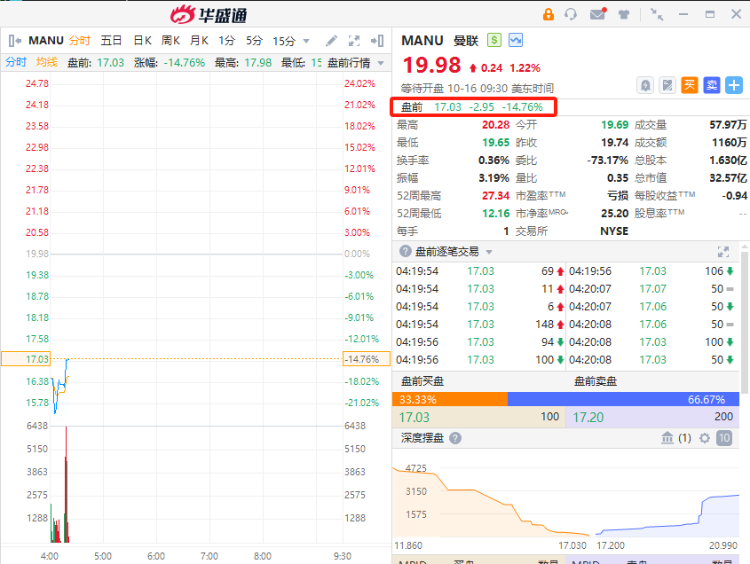Collapse left panel icon beside MANU

pyautogui.click(x=15, y=41)
